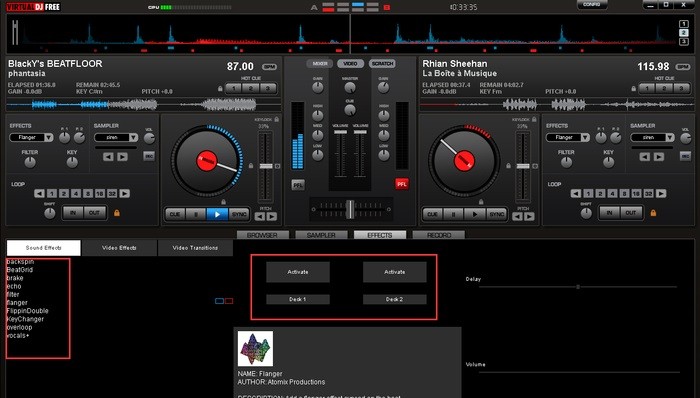Image resolution: width=700 pixels, height=398 pixels.
Task: Double the right deck loop with right arrow
Action: pyautogui.click(x=661, y=194)
